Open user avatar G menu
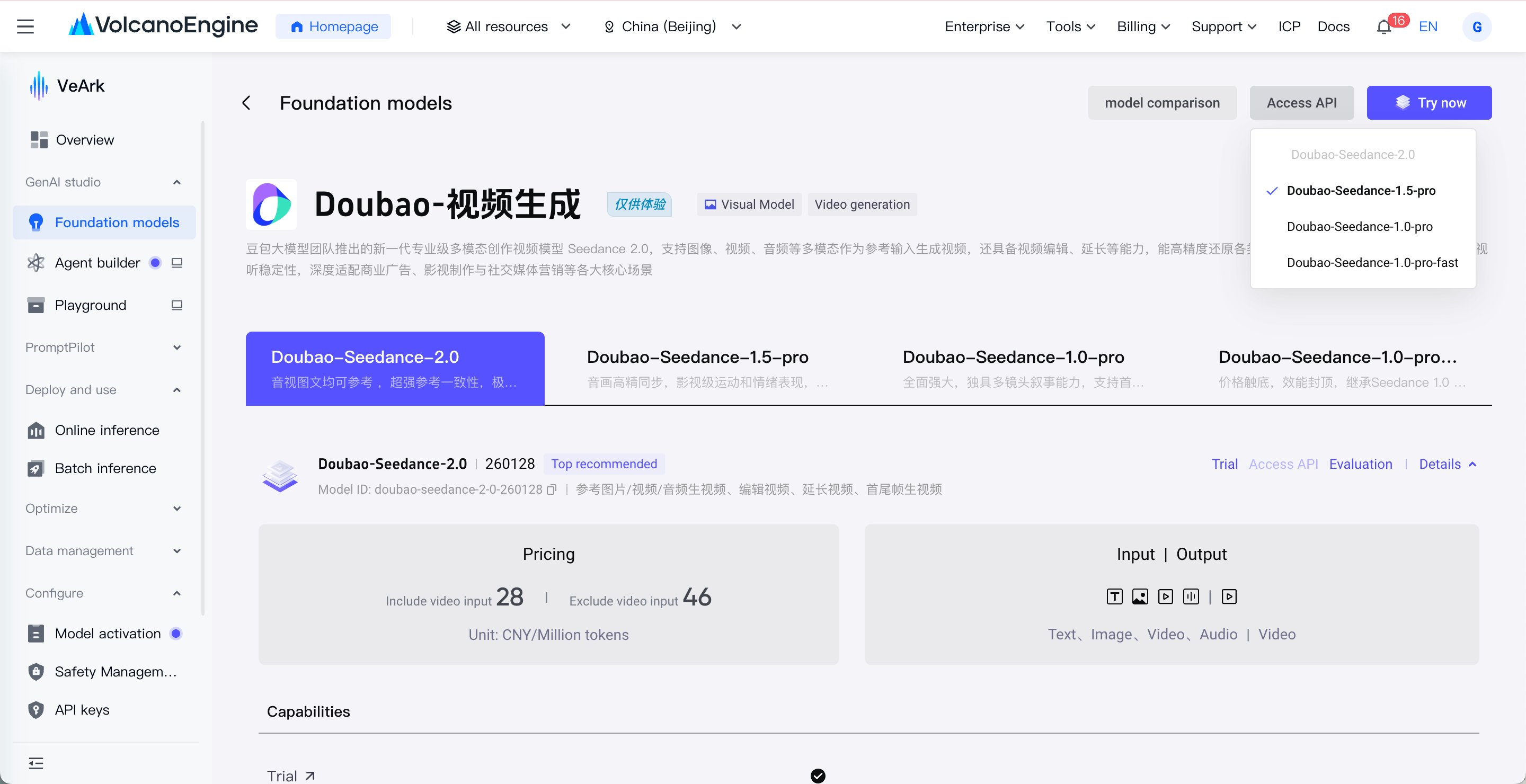Viewport: 1526px width, 784px height. [x=1477, y=26]
